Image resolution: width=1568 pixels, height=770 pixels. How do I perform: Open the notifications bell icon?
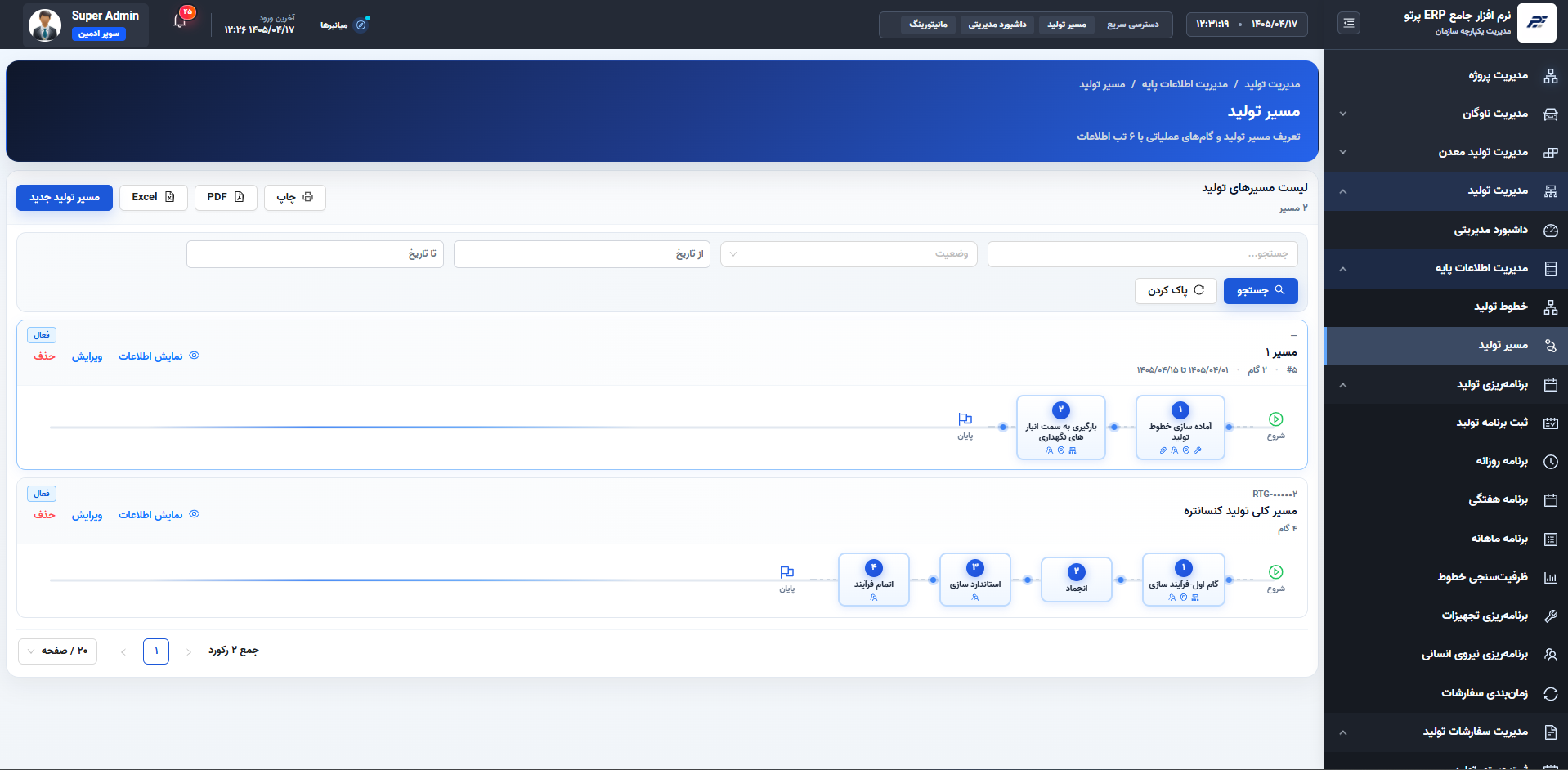click(180, 22)
